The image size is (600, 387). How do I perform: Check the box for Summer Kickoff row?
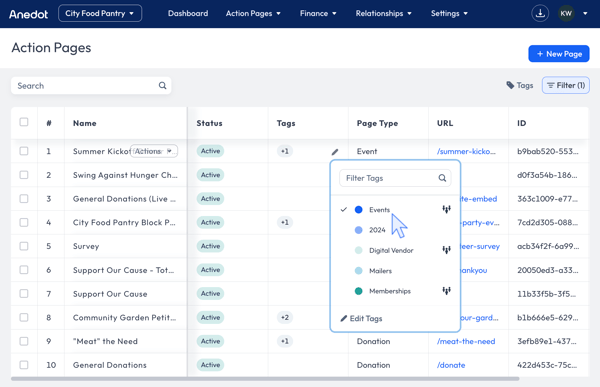tap(24, 151)
